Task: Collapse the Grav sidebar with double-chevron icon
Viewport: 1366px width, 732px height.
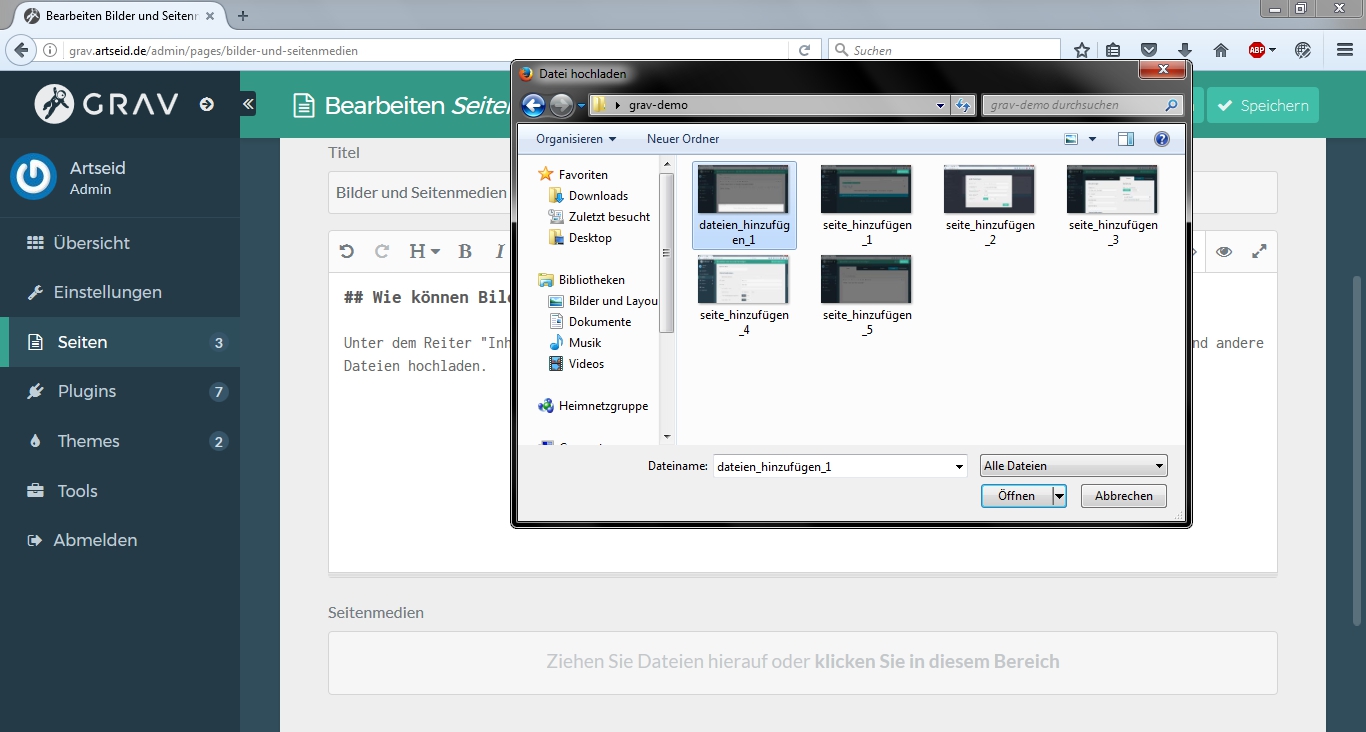Action: [x=248, y=104]
